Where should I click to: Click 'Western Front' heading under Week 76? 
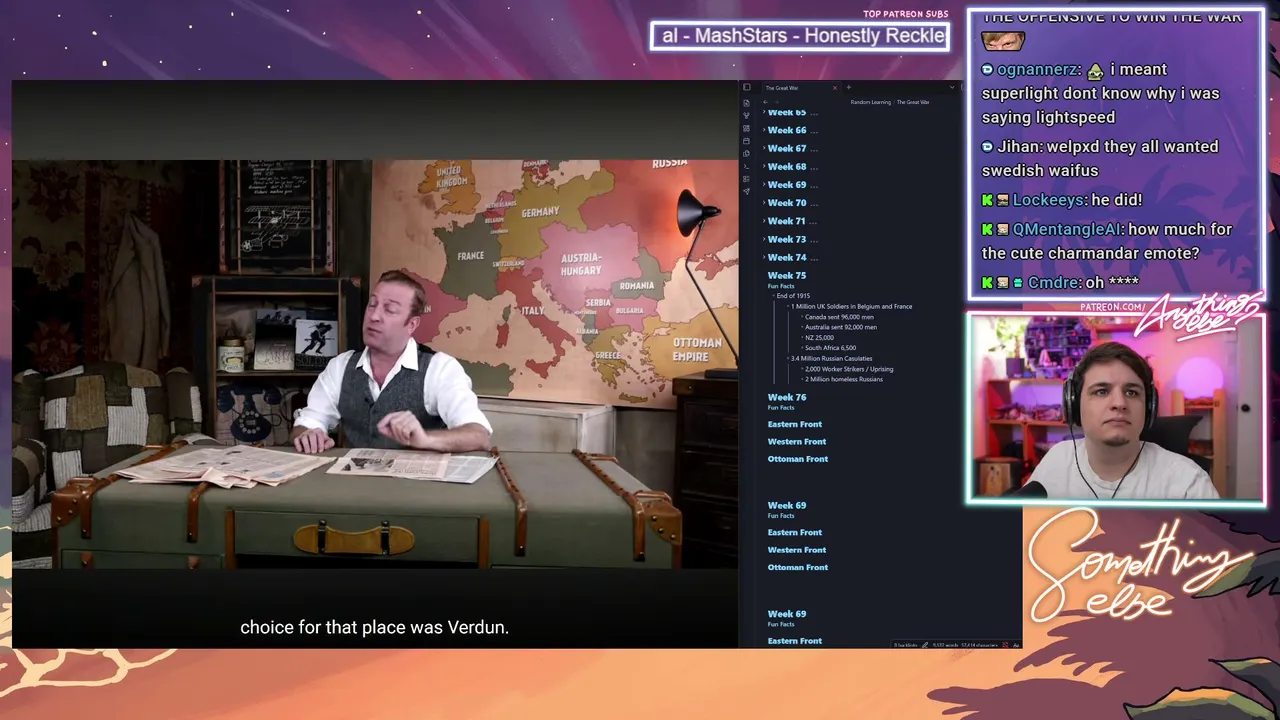[x=797, y=441]
